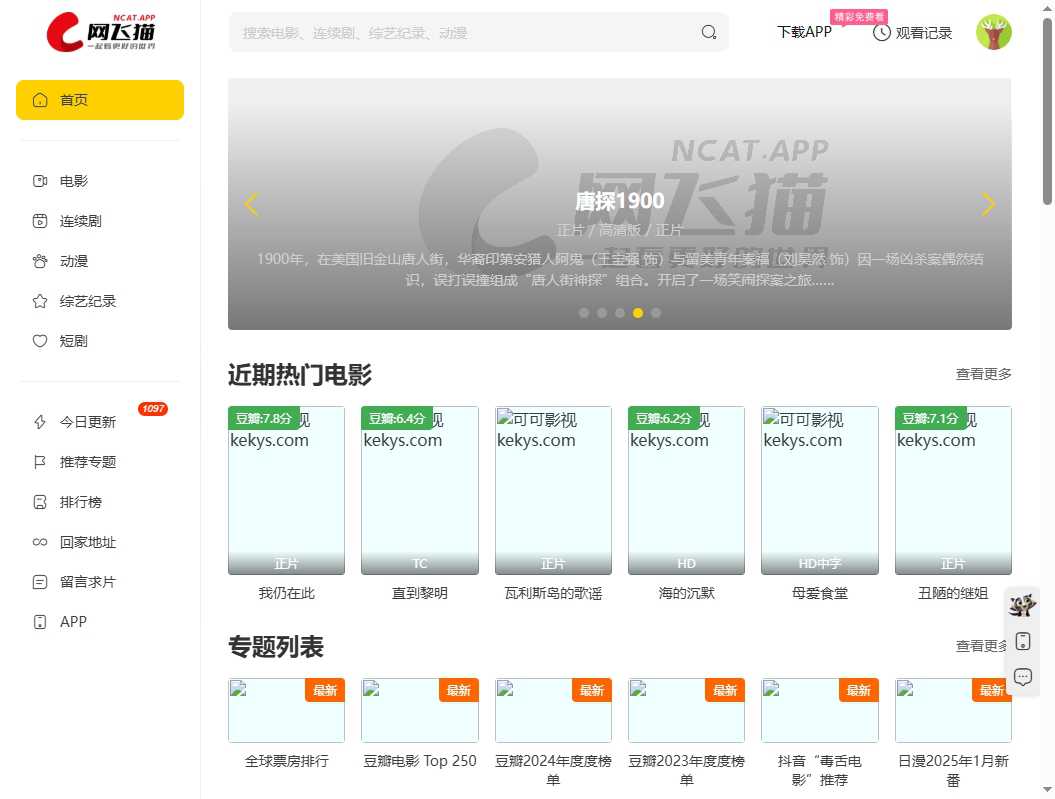Open the 豆瓣电影 Top 250 thumbnail
This screenshot has height=799, width=1055.
coord(419,710)
